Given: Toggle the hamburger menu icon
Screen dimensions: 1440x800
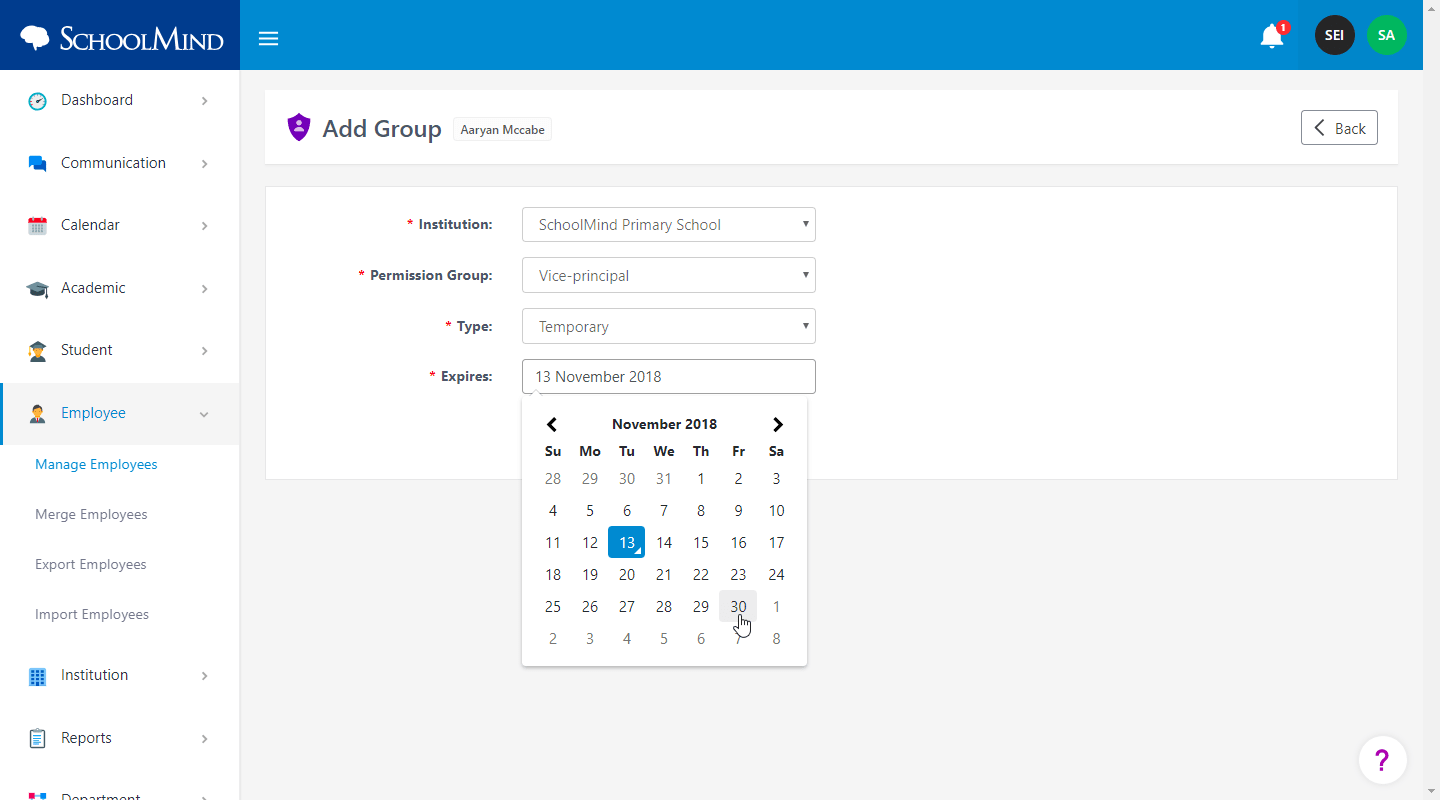Looking at the screenshot, I should coord(268,38).
